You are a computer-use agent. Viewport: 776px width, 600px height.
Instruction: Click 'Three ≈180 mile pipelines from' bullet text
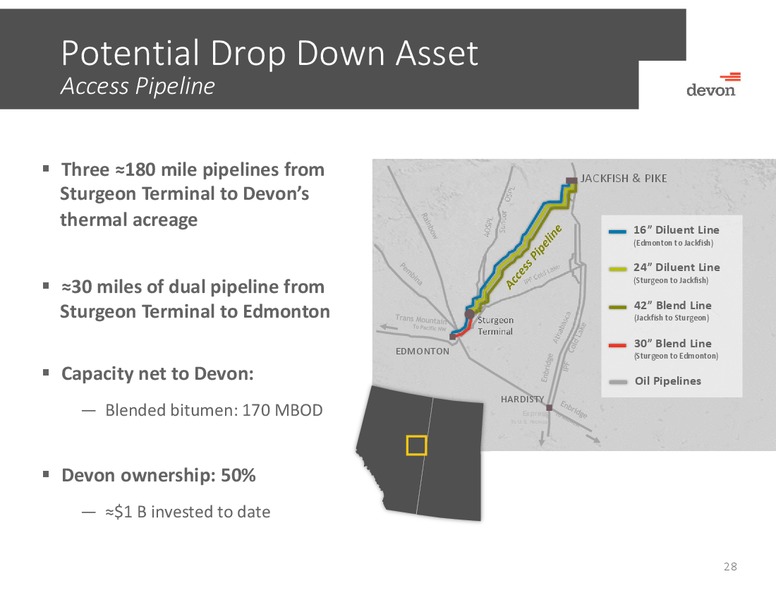[x=193, y=169]
